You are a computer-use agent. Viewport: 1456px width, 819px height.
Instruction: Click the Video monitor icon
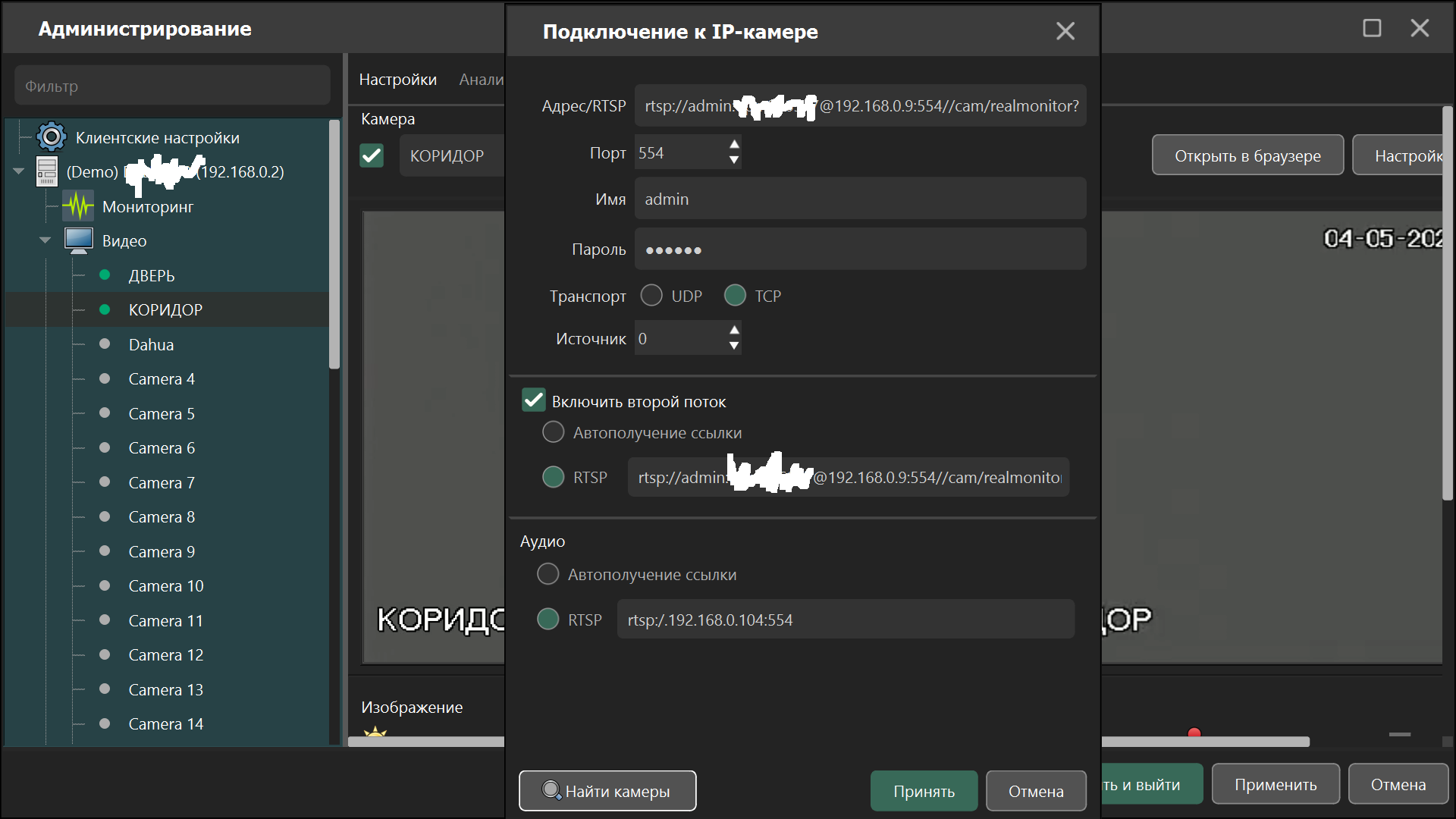click(79, 240)
